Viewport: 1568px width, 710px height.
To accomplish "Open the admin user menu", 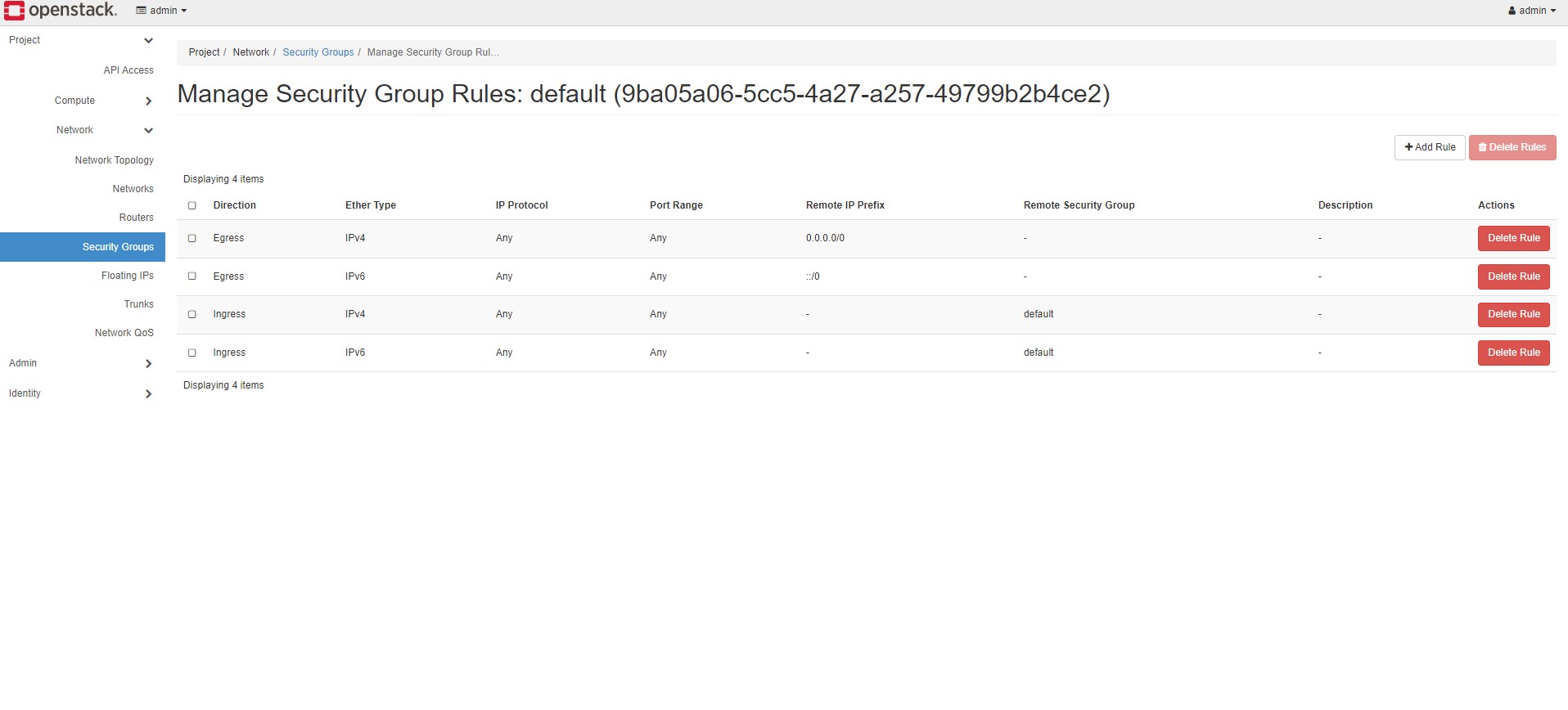I will (x=1531, y=11).
